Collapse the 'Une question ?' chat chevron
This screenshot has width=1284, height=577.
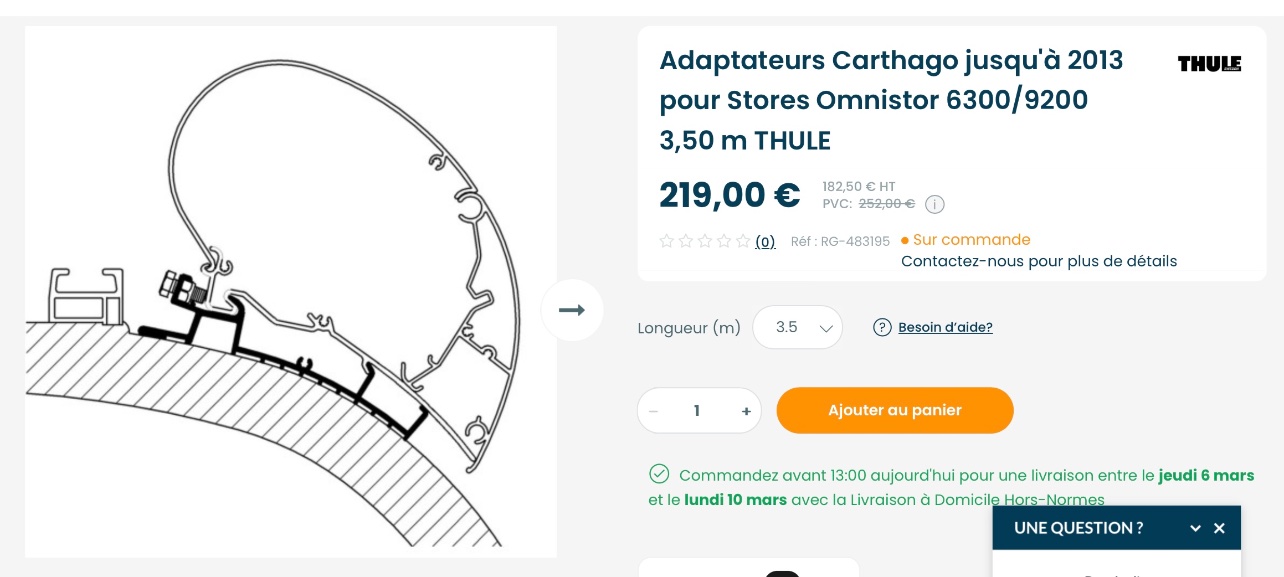(1195, 528)
